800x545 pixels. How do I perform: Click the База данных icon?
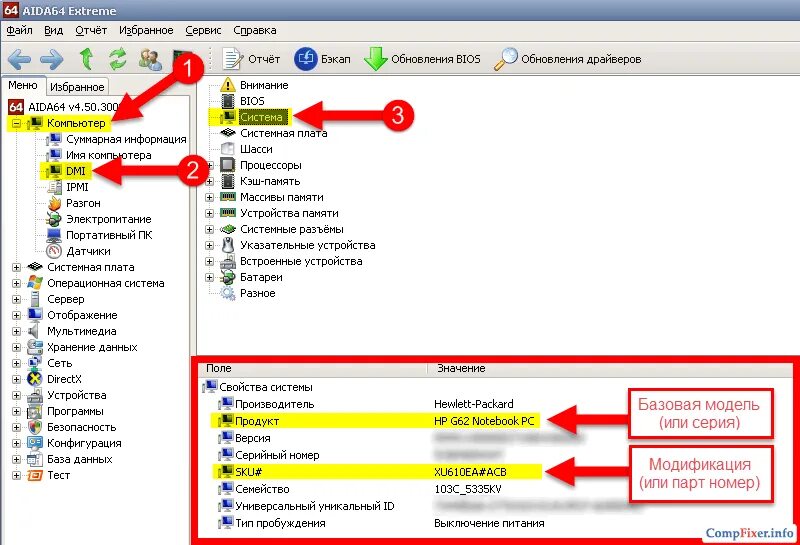pyautogui.click(x=35, y=459)
